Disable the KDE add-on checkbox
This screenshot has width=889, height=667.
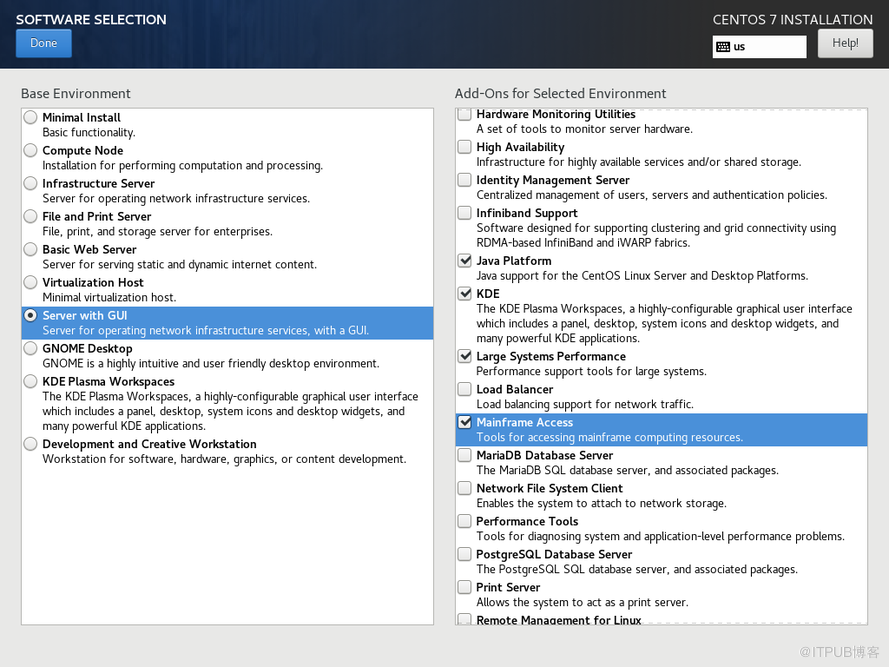(x=465, y=294)
